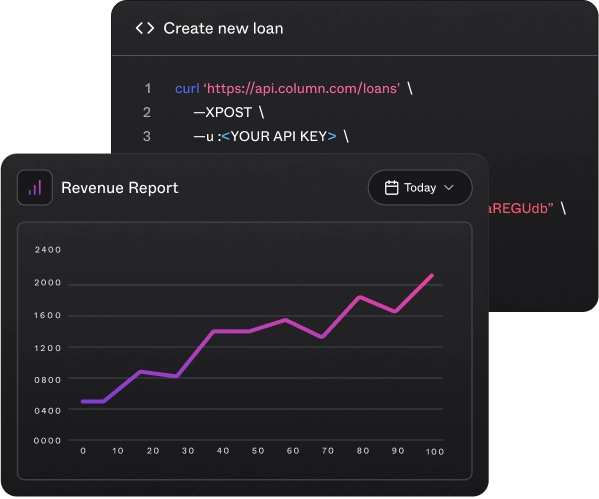Click the 60 x-axis label
The image size is (599, 499).
coord(293,451)
